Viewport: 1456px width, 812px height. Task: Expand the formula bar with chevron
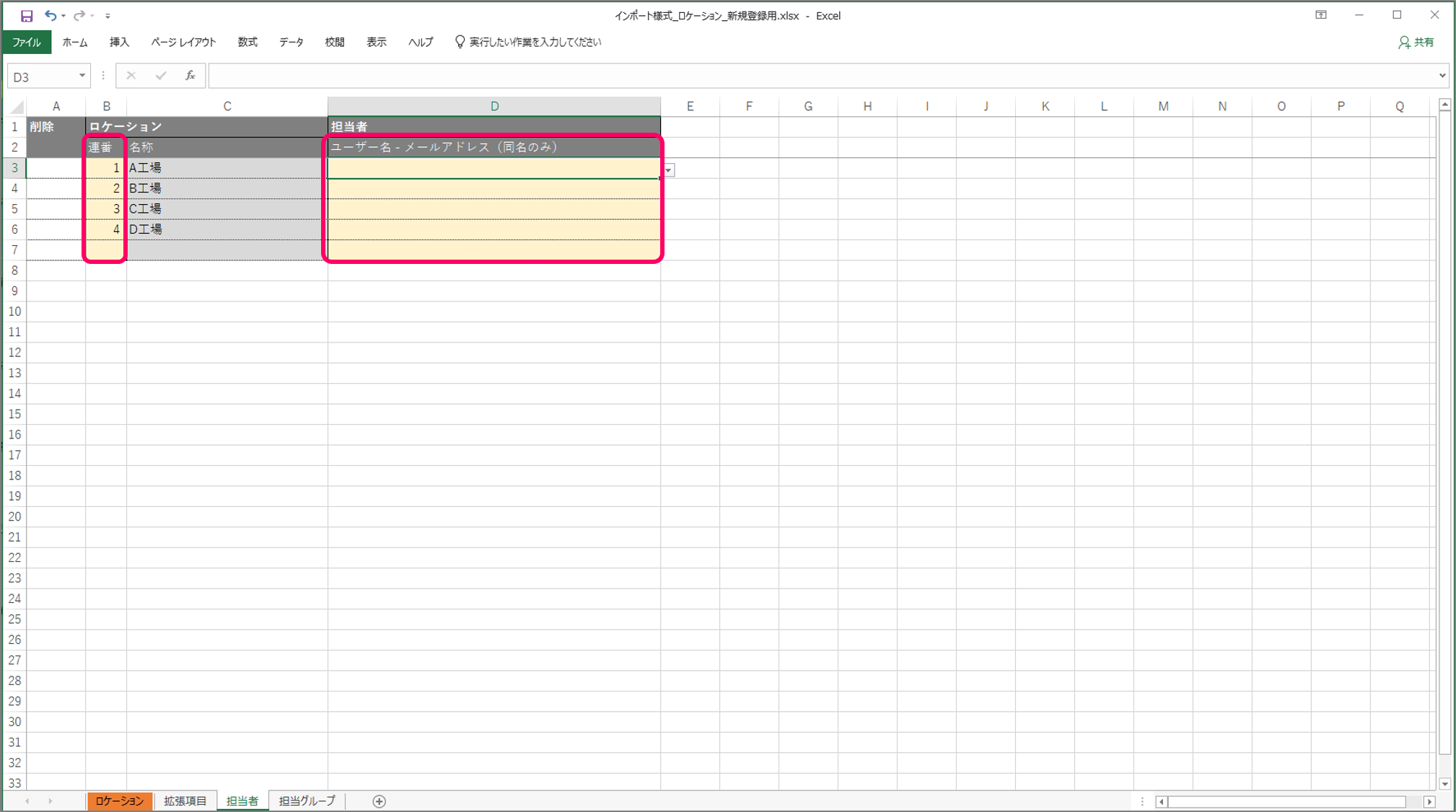tap(1442, 76)
